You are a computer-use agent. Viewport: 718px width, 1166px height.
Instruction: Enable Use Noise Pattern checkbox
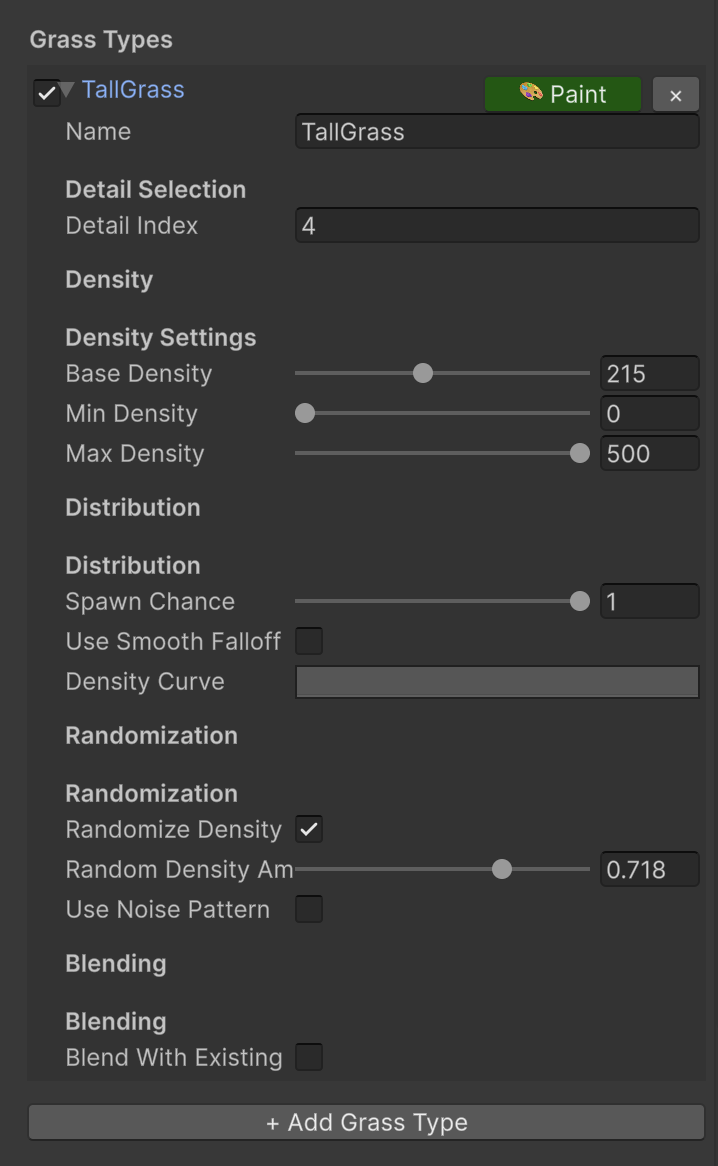(309, 909)
